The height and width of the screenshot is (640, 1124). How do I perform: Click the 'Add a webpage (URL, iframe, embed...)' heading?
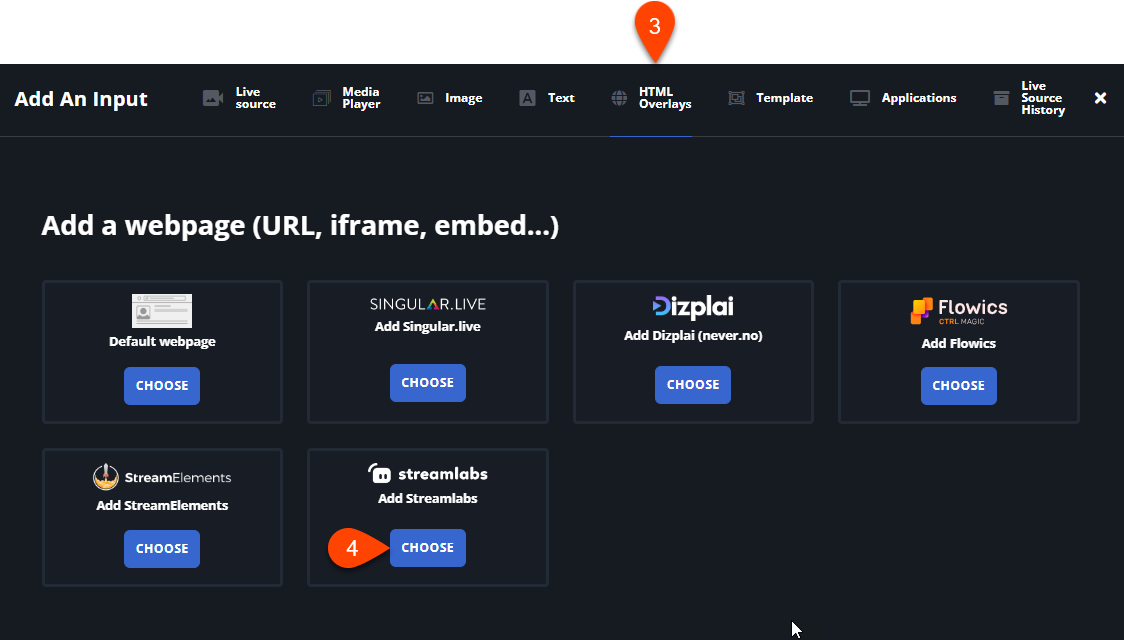pos(300,226)
